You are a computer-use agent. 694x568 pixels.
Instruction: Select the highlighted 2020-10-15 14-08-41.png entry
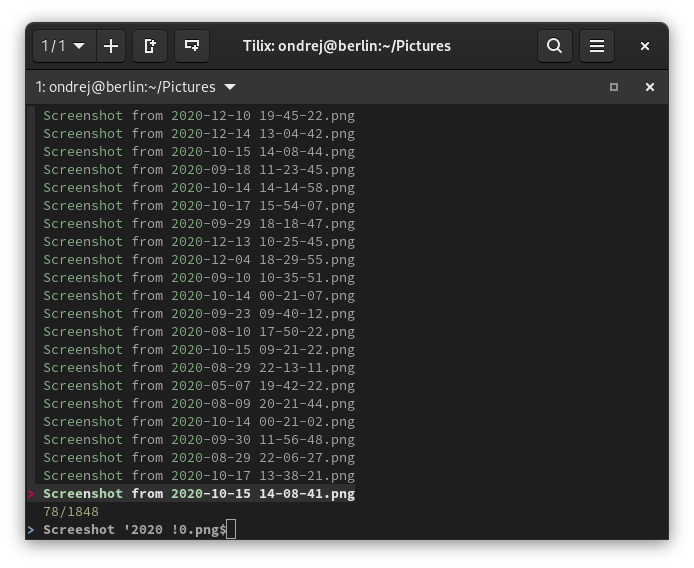198,493
